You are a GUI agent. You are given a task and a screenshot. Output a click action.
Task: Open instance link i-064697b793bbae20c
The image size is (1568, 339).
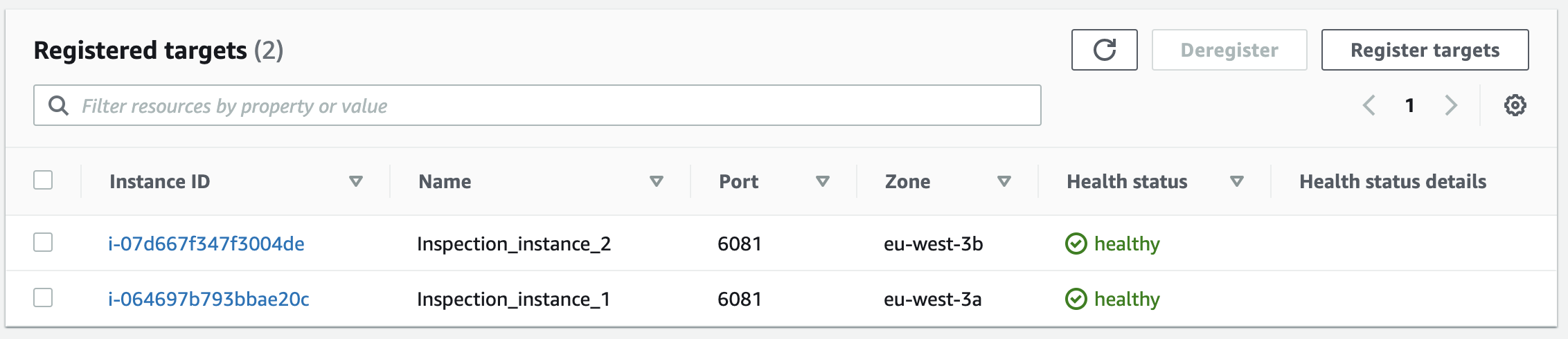208,299
